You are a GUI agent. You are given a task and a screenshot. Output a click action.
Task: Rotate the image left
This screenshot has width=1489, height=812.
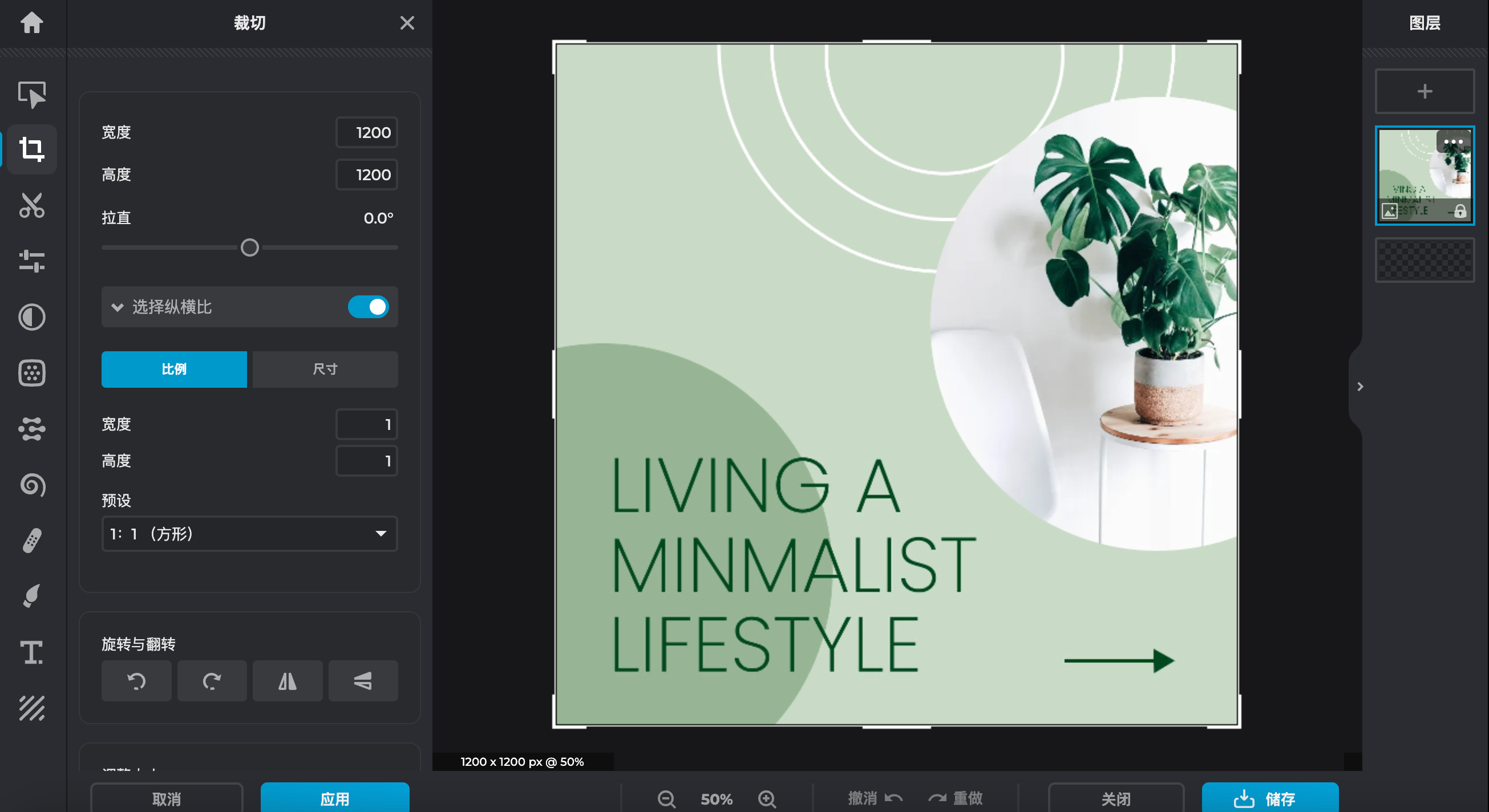pos(136,681)
